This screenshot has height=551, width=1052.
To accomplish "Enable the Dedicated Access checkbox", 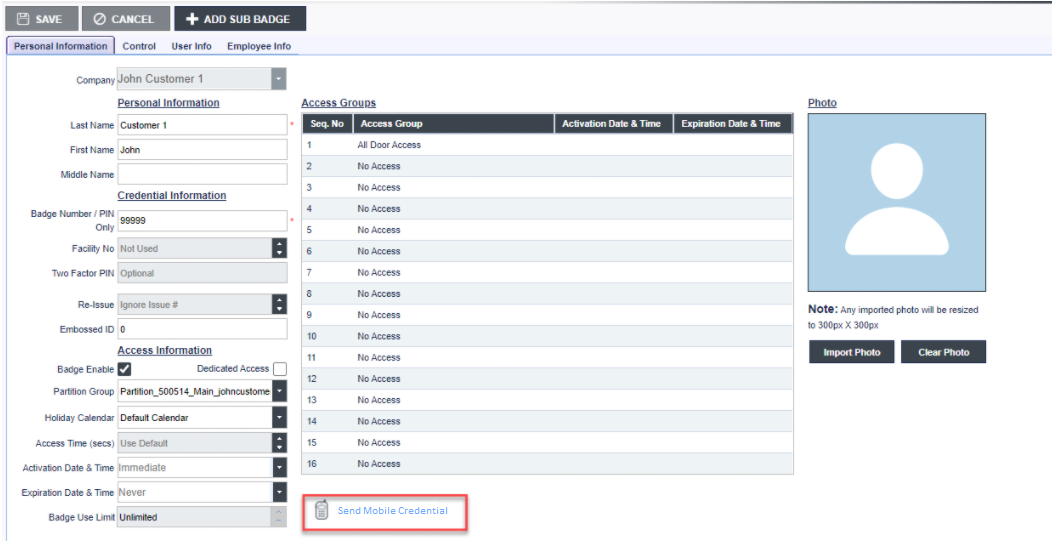I will point(280,369).
